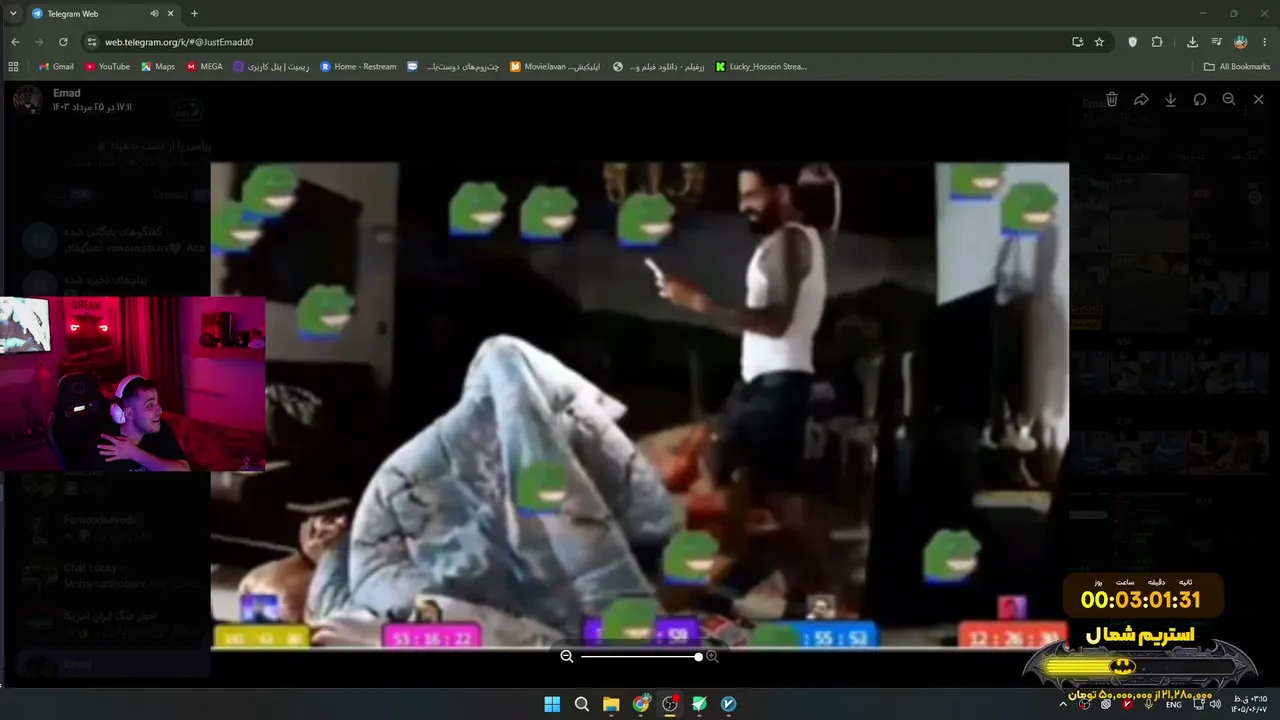
Task: Open Chrome three-dot menu
Action: pyautogui.click(x=1265, y=42)
